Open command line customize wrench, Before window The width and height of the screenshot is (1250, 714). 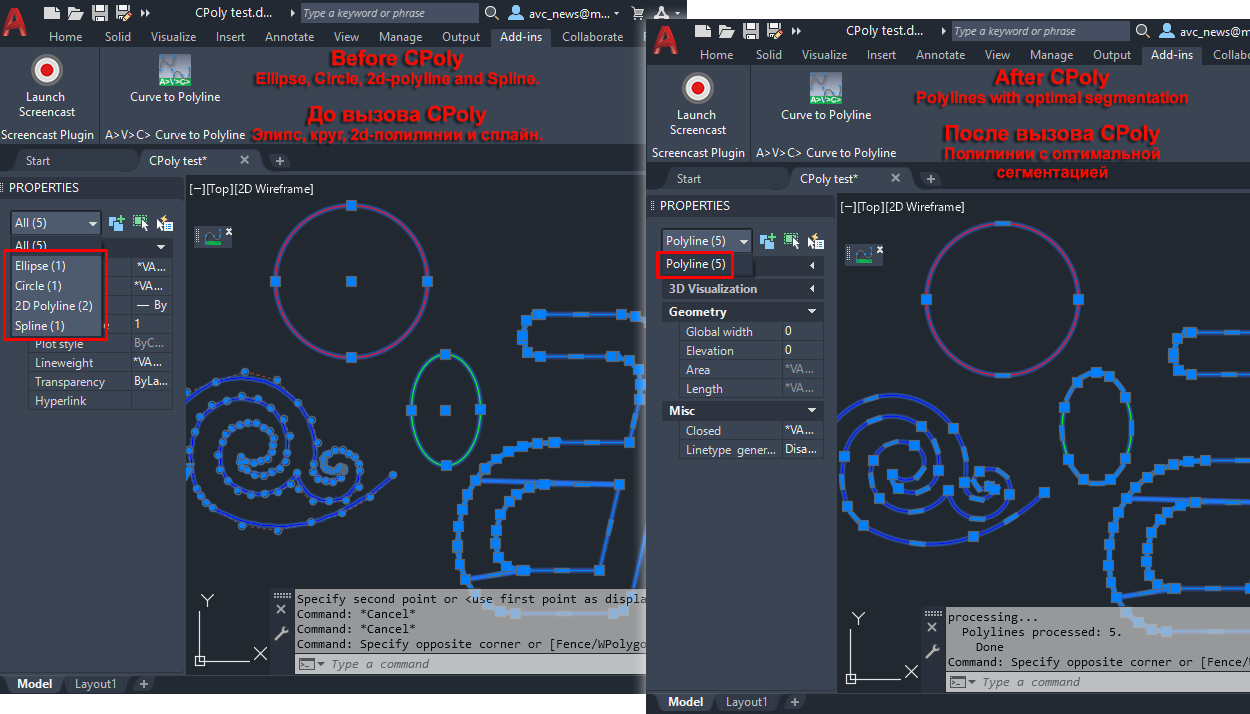coord(281,633)
